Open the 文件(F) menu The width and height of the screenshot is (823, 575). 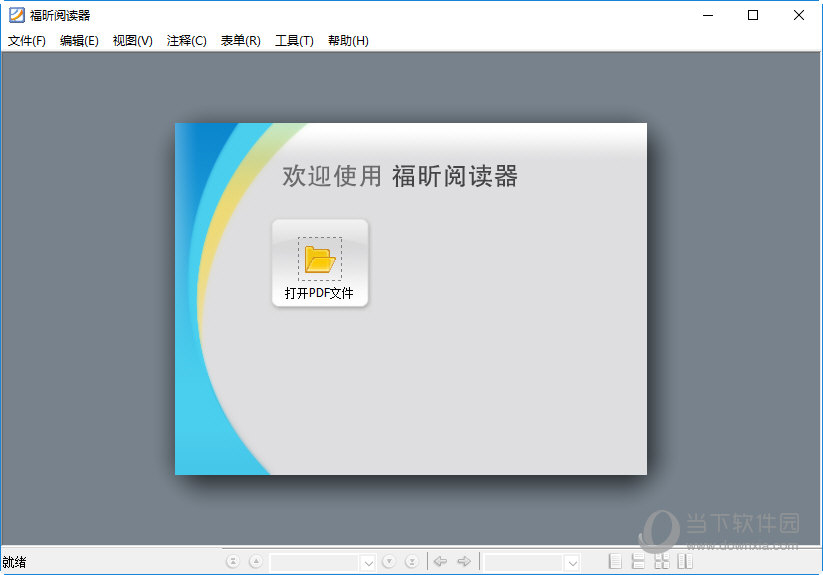27,40
